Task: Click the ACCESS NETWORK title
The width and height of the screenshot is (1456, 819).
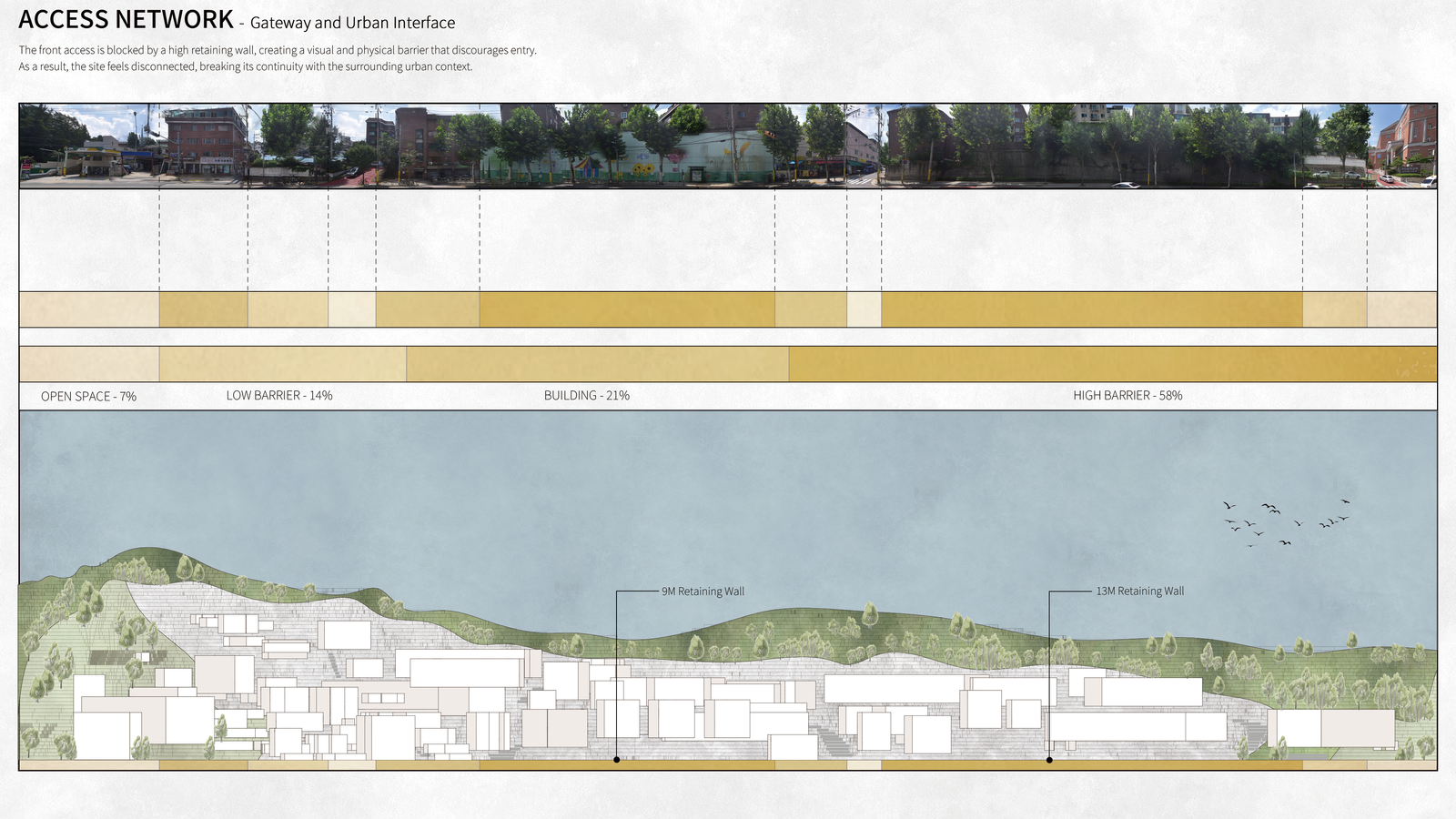Action: pos(126,20)
